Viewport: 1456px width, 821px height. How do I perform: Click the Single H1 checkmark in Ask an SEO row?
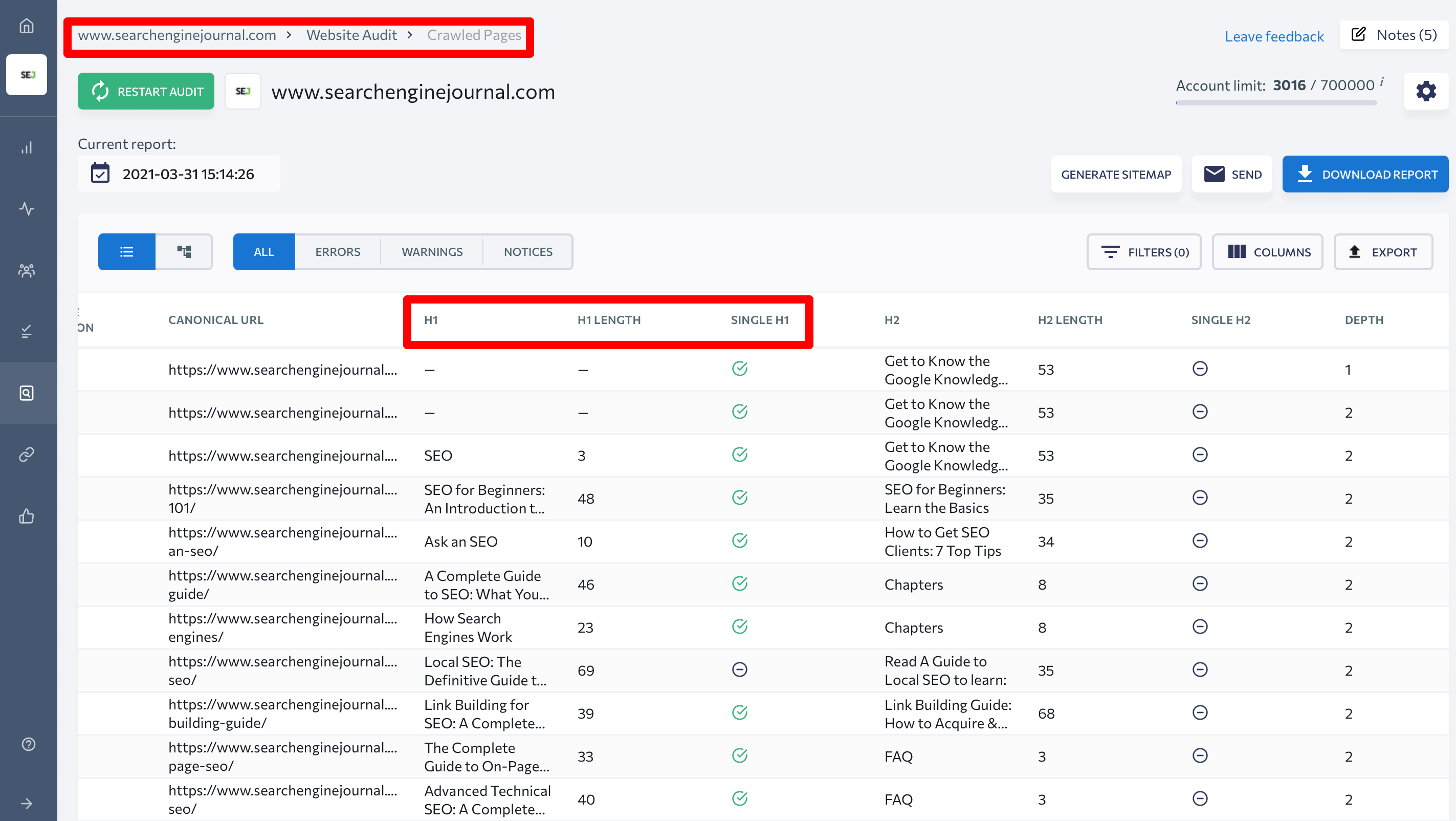(740, 541)
